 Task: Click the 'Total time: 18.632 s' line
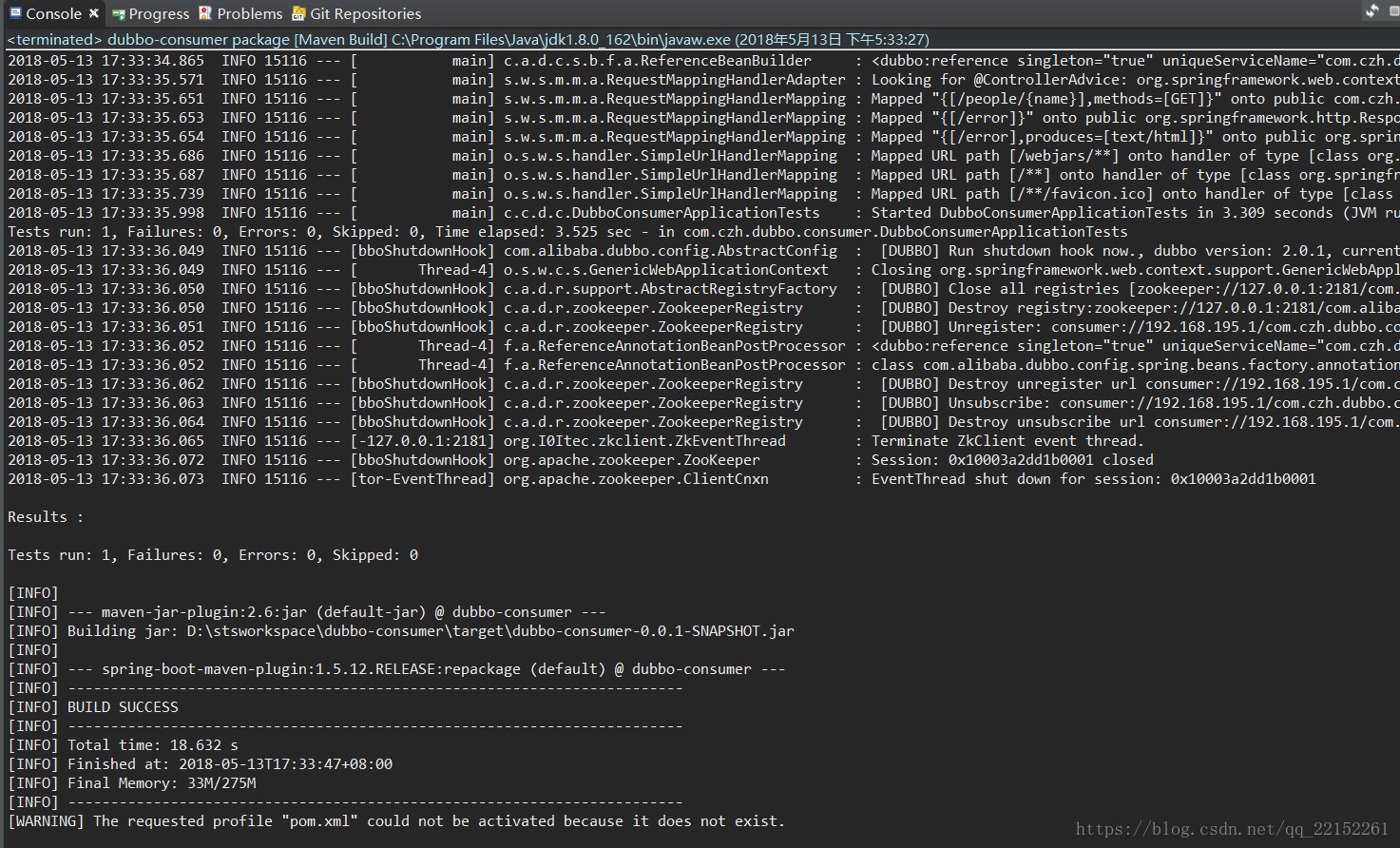pos(124,745)
